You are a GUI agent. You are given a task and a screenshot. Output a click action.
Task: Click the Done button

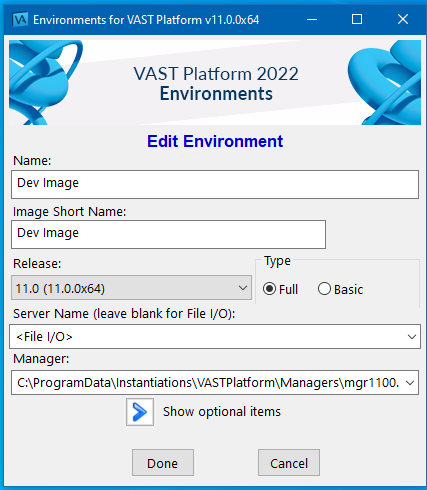pos(163,463)
